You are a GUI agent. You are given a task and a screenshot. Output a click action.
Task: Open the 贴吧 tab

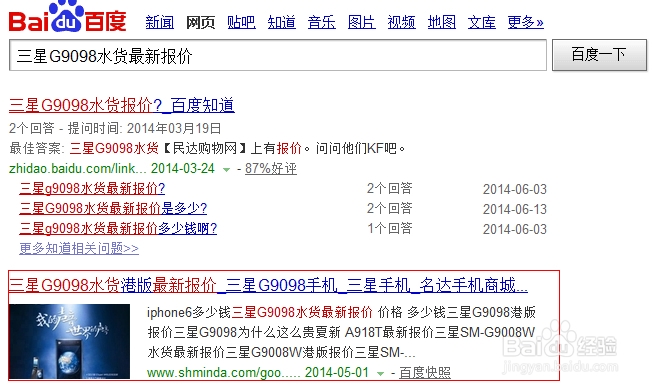point(241,22)
